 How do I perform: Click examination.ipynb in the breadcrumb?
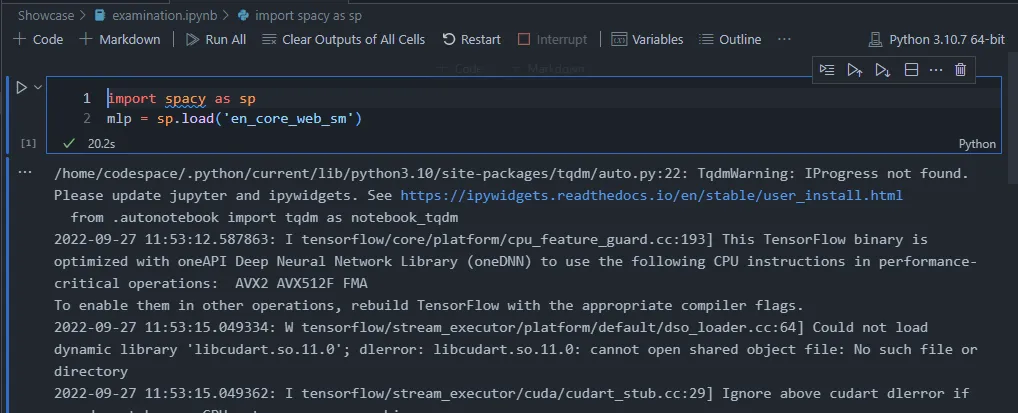(x=156, y=15)
